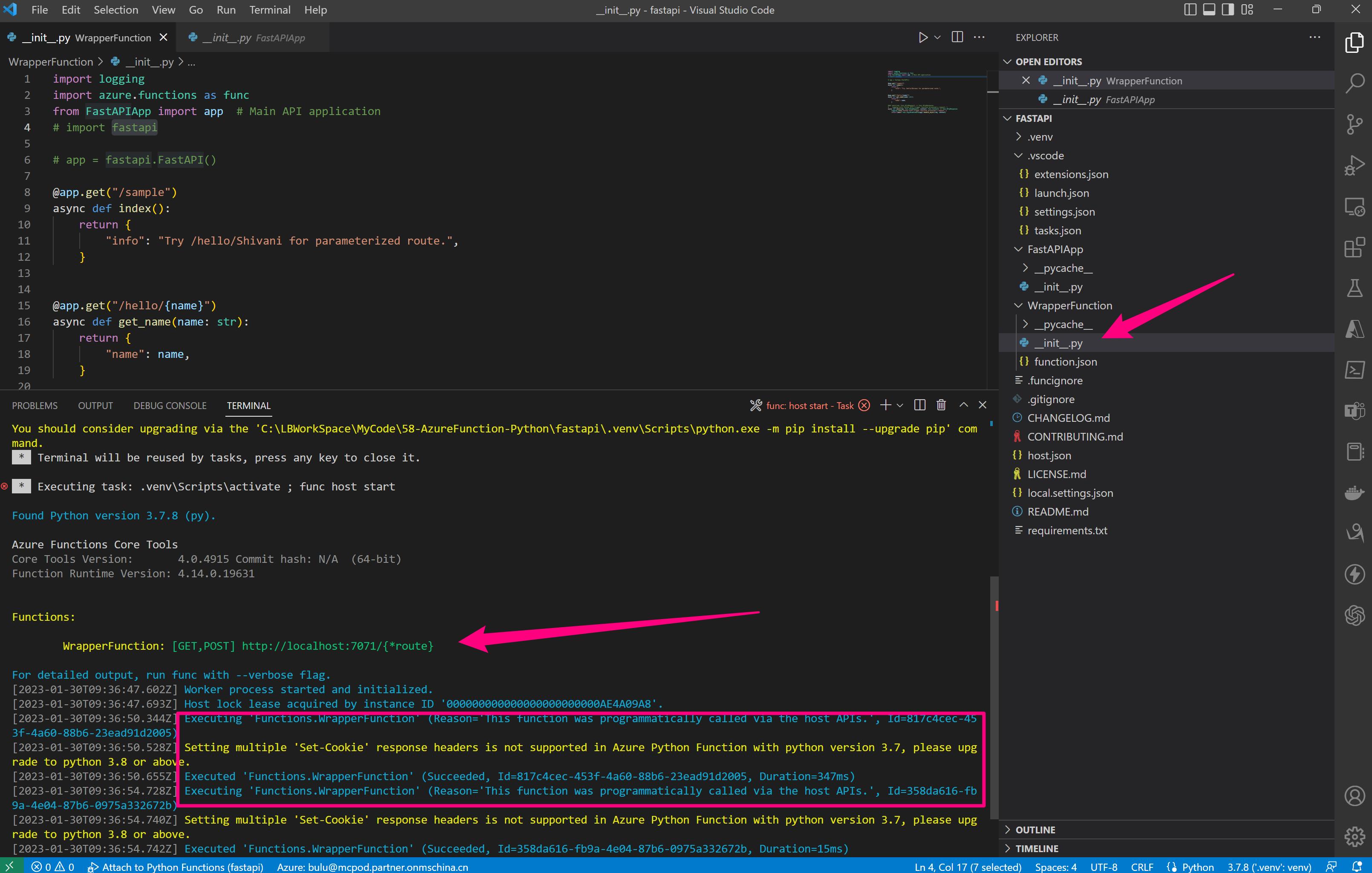Click Attach to Python Functions in status bar
Viewport: 1372px width, 873px height.
click(176, 866)
